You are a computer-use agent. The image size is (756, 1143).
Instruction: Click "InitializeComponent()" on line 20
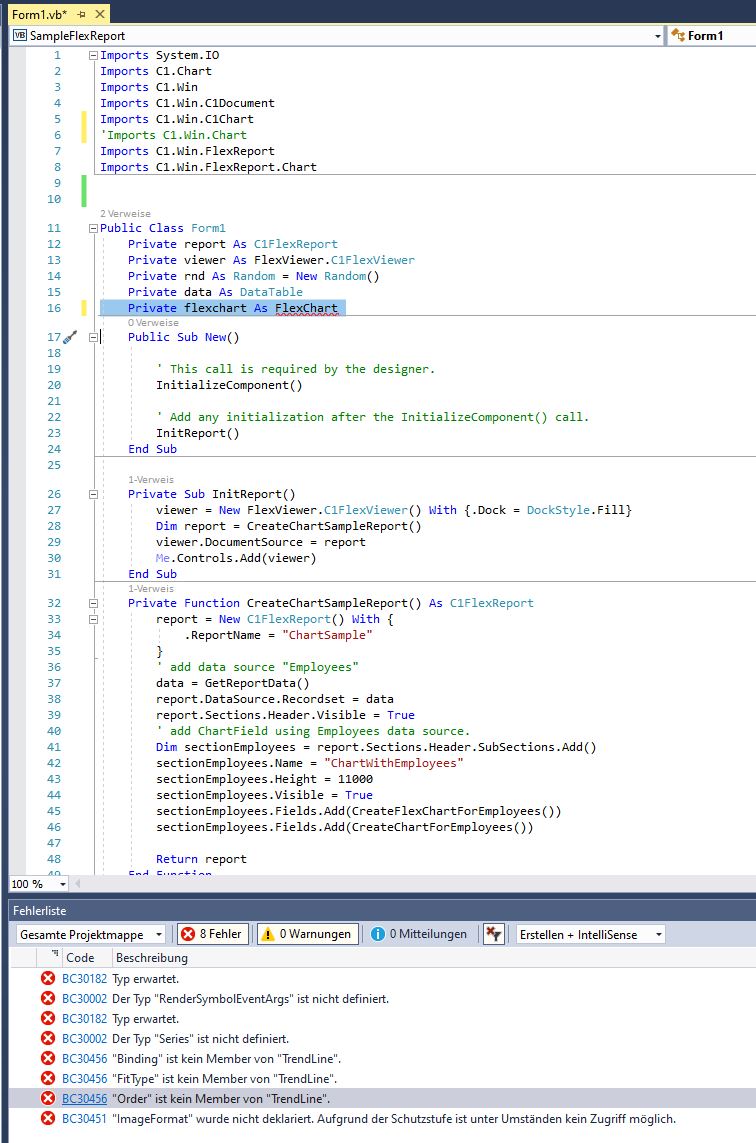pyautogui.click(x=229, y=385)
